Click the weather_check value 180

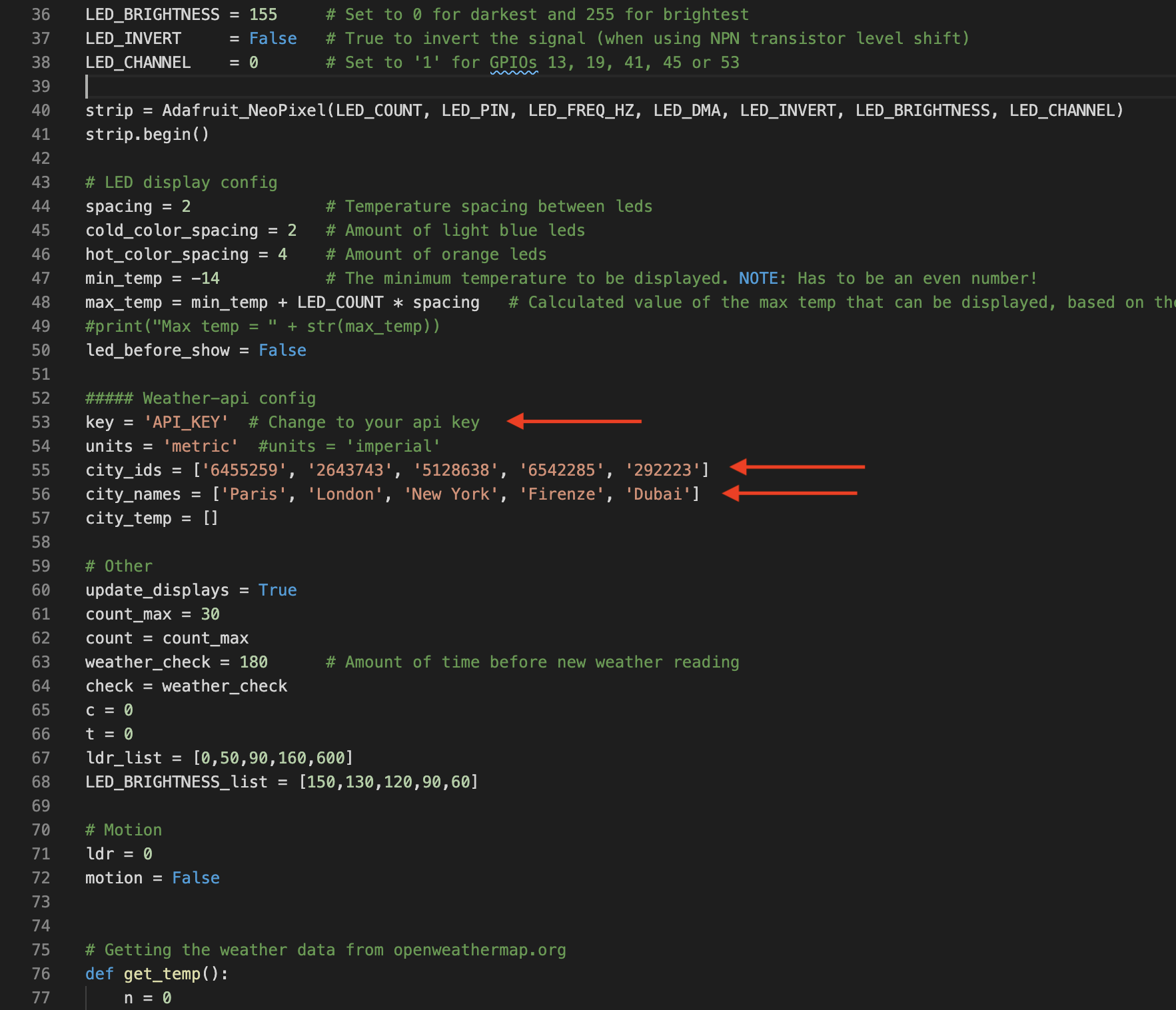point(255,662)
